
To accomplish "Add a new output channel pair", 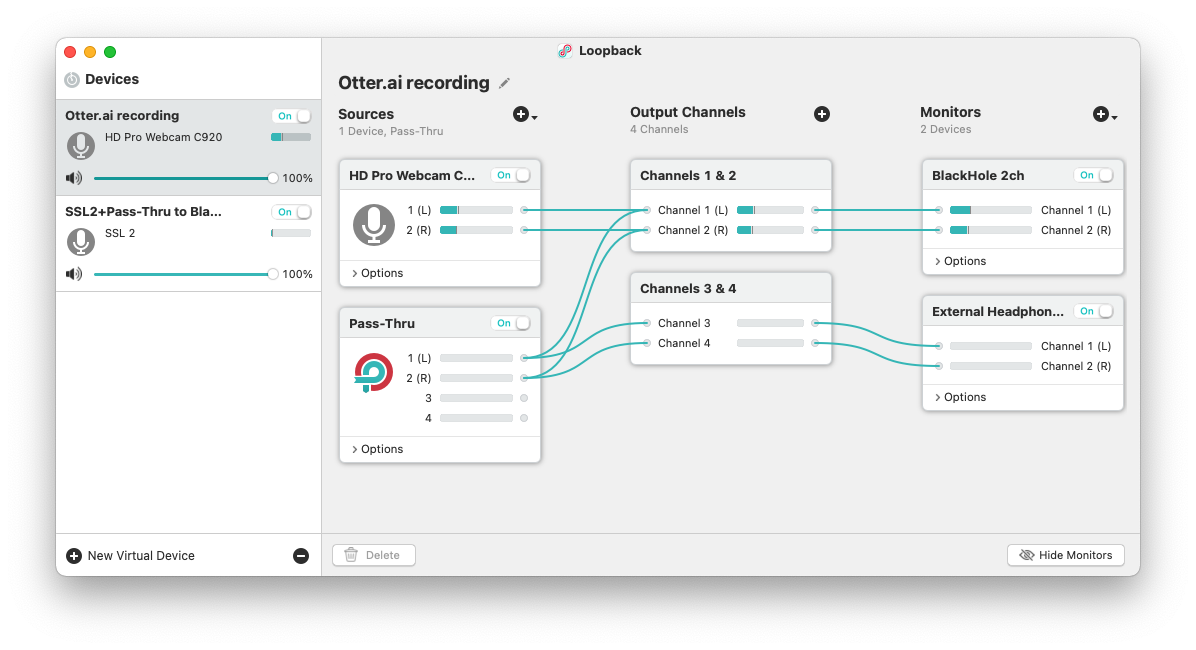I will click(x=821, y=114).
